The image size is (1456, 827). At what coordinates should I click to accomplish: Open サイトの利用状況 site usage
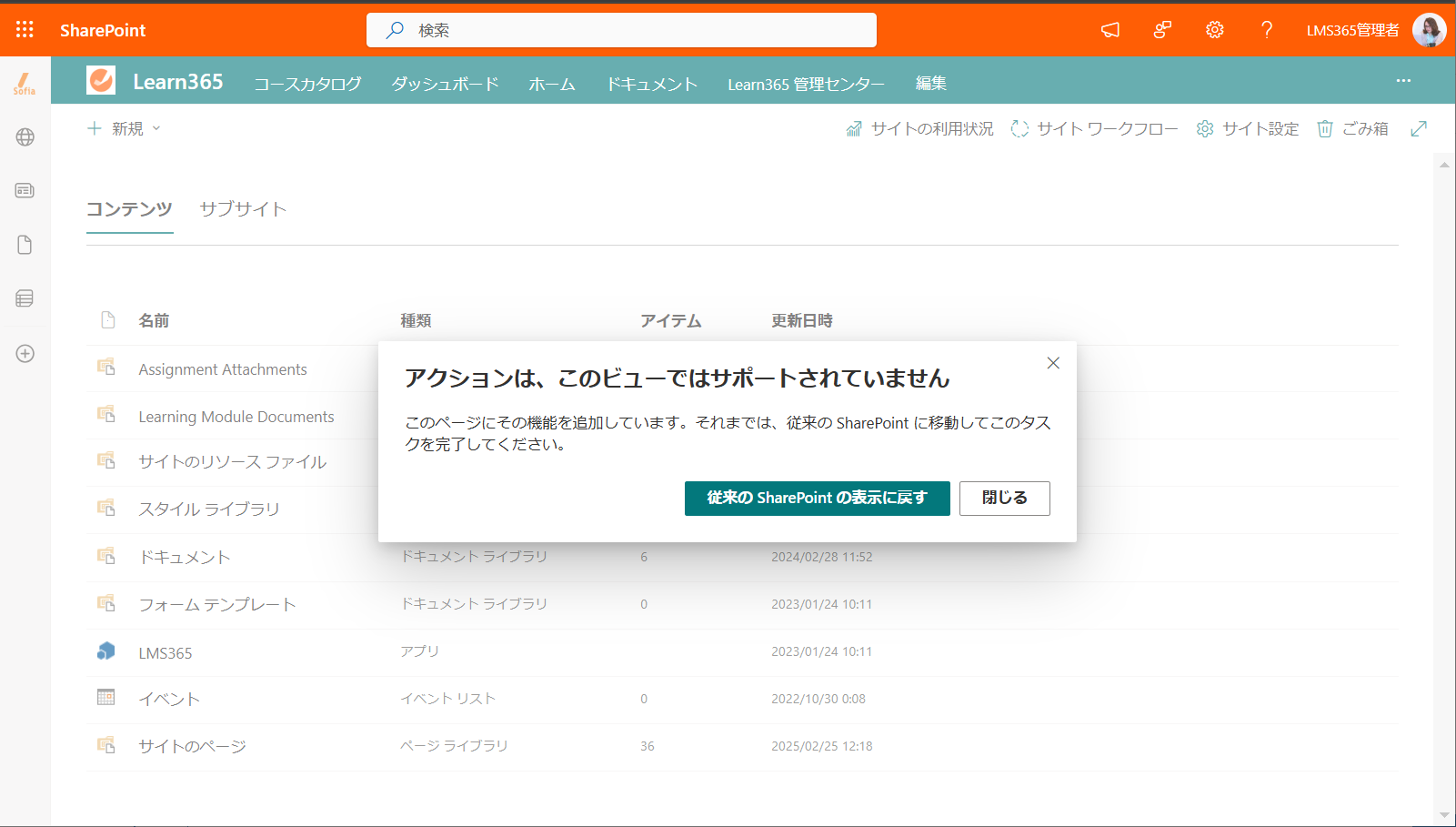tap(919, 129)
